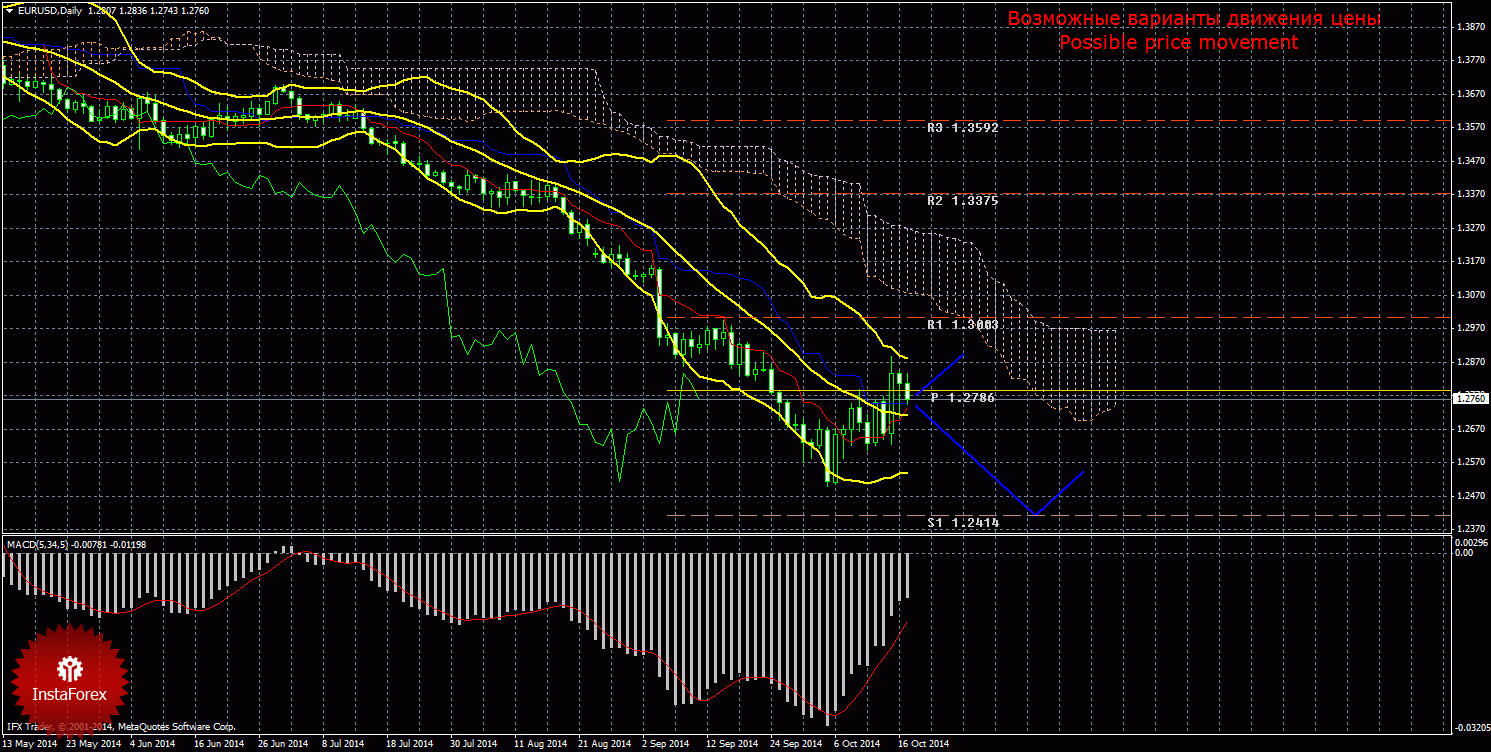Click the 18 Jul 2014 date label
Viewport: 1491px width, 752px height.
coord(408,744)
